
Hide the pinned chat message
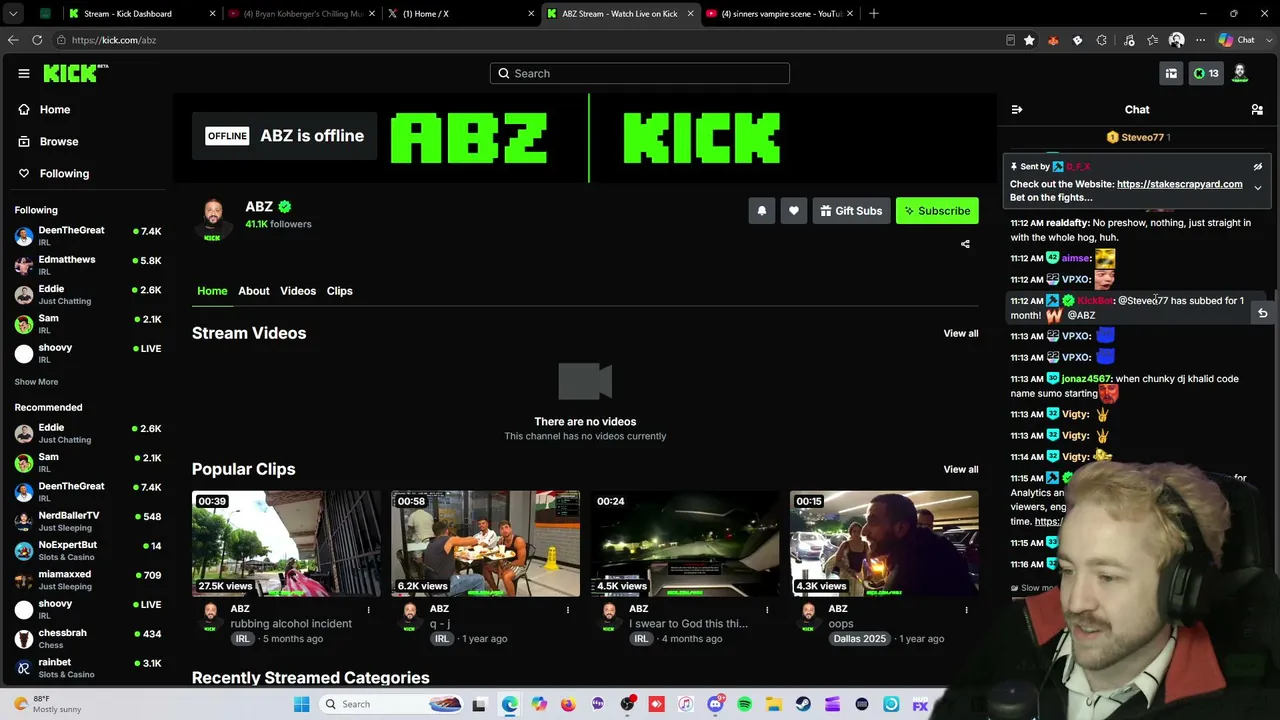click(1258, 167)
